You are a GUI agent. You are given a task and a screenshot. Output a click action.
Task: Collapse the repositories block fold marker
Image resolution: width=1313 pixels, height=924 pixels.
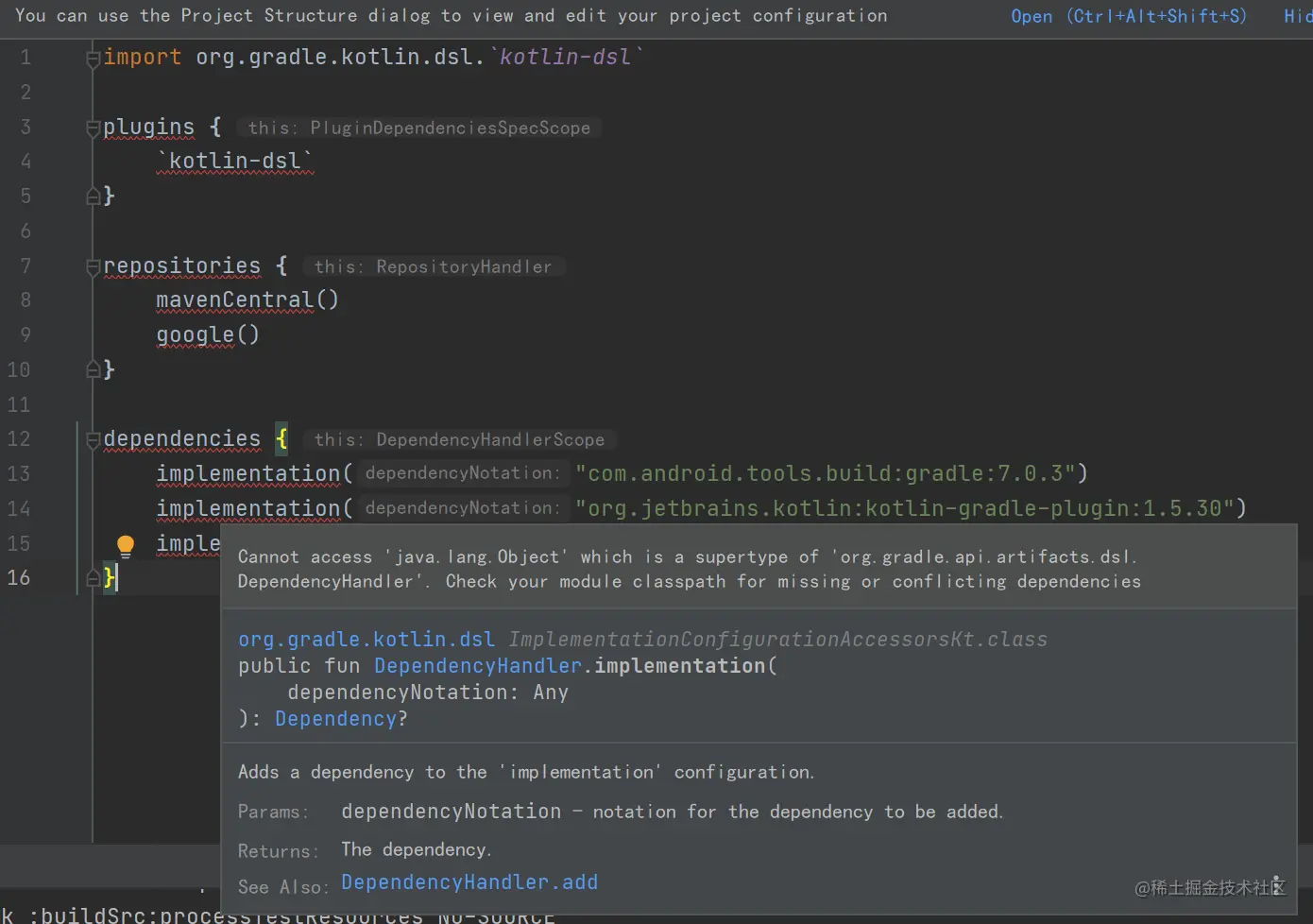point(93,267)
